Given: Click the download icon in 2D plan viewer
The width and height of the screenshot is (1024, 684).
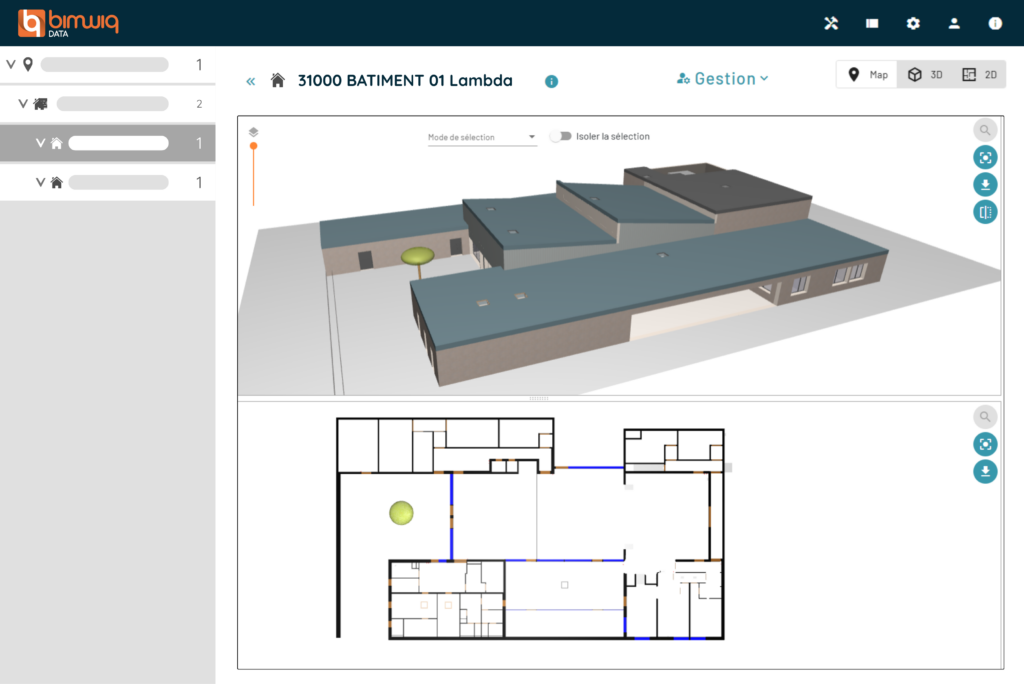Looking at the screenshot, I should 985,471.
